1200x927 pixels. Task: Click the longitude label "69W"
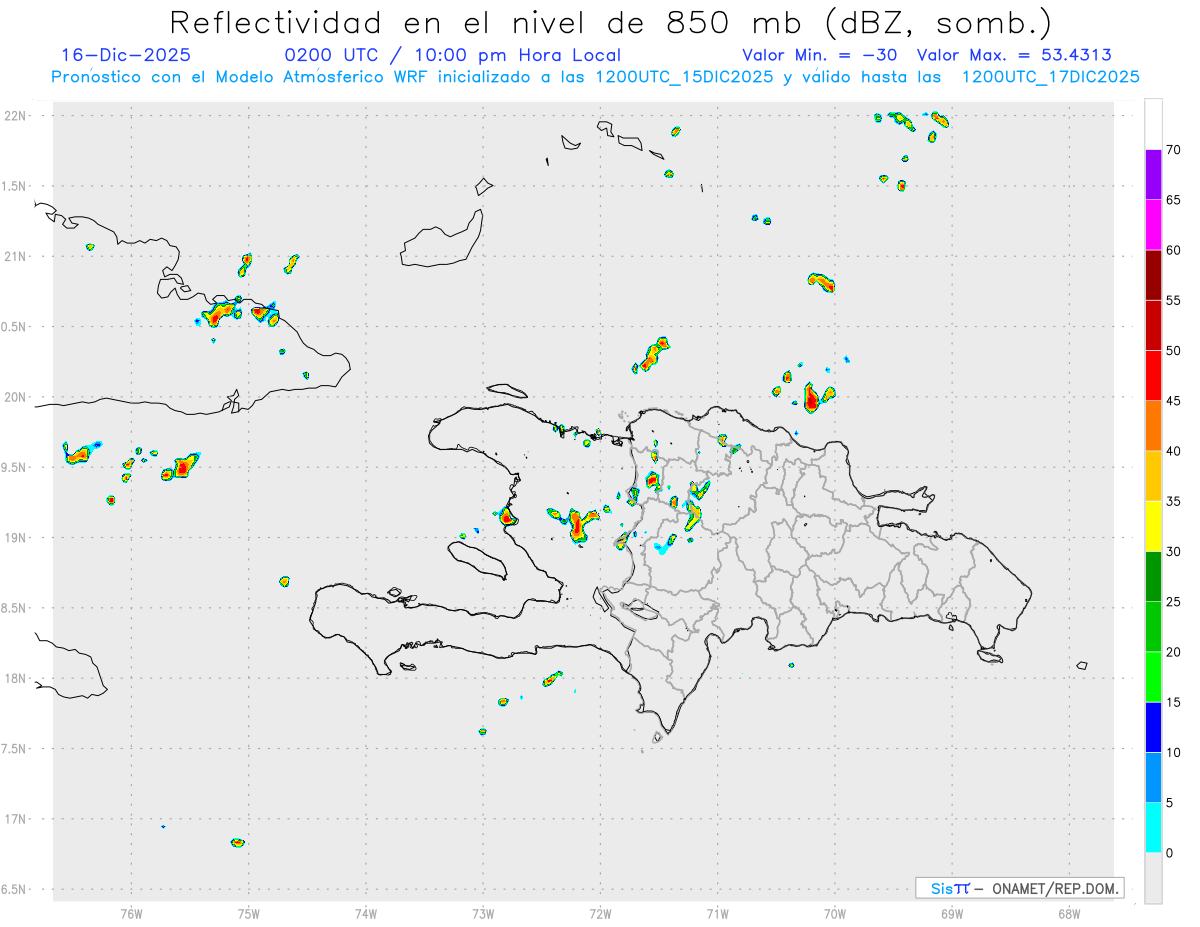[x=952, y=913]
